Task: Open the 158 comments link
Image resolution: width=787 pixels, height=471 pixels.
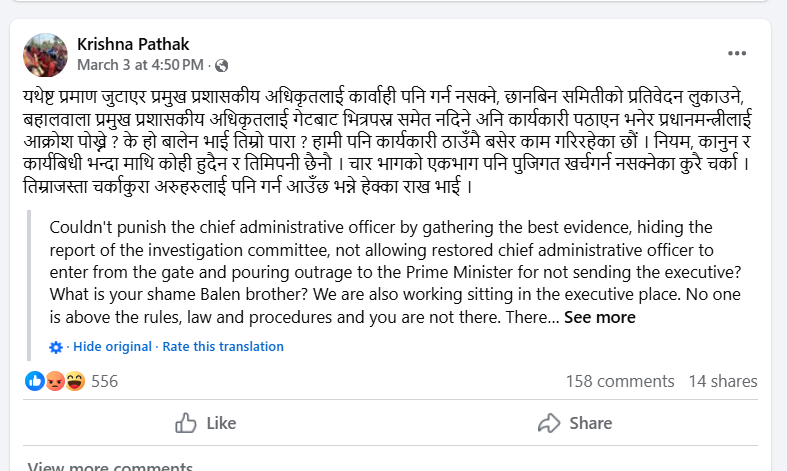Action: point(619,381)
